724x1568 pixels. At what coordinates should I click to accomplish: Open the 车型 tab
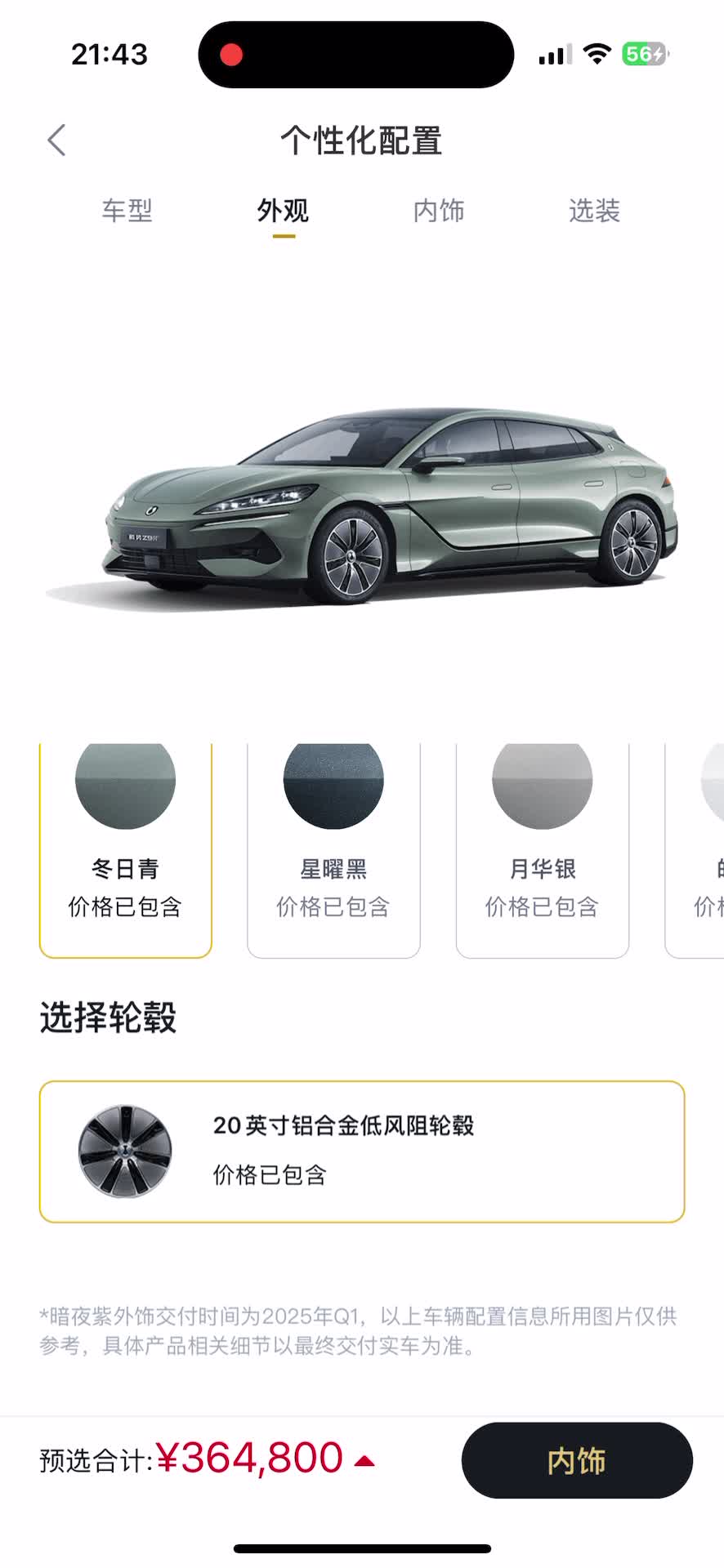click(x=127, y=211)
